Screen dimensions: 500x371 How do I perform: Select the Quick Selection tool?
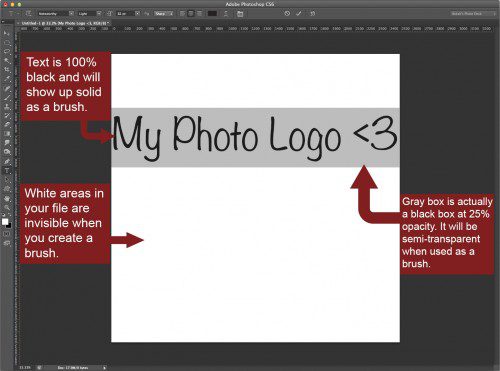point(6,61)
